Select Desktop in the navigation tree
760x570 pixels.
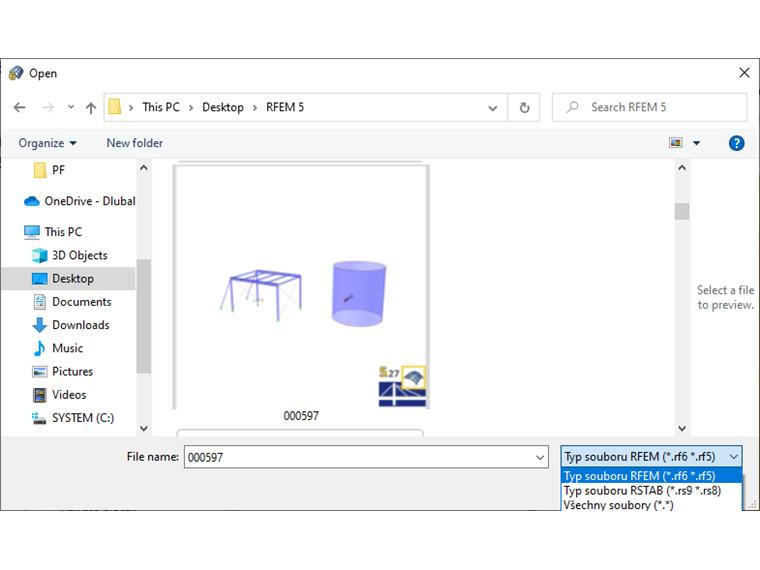pyautogui.click(x=68, y=279)
